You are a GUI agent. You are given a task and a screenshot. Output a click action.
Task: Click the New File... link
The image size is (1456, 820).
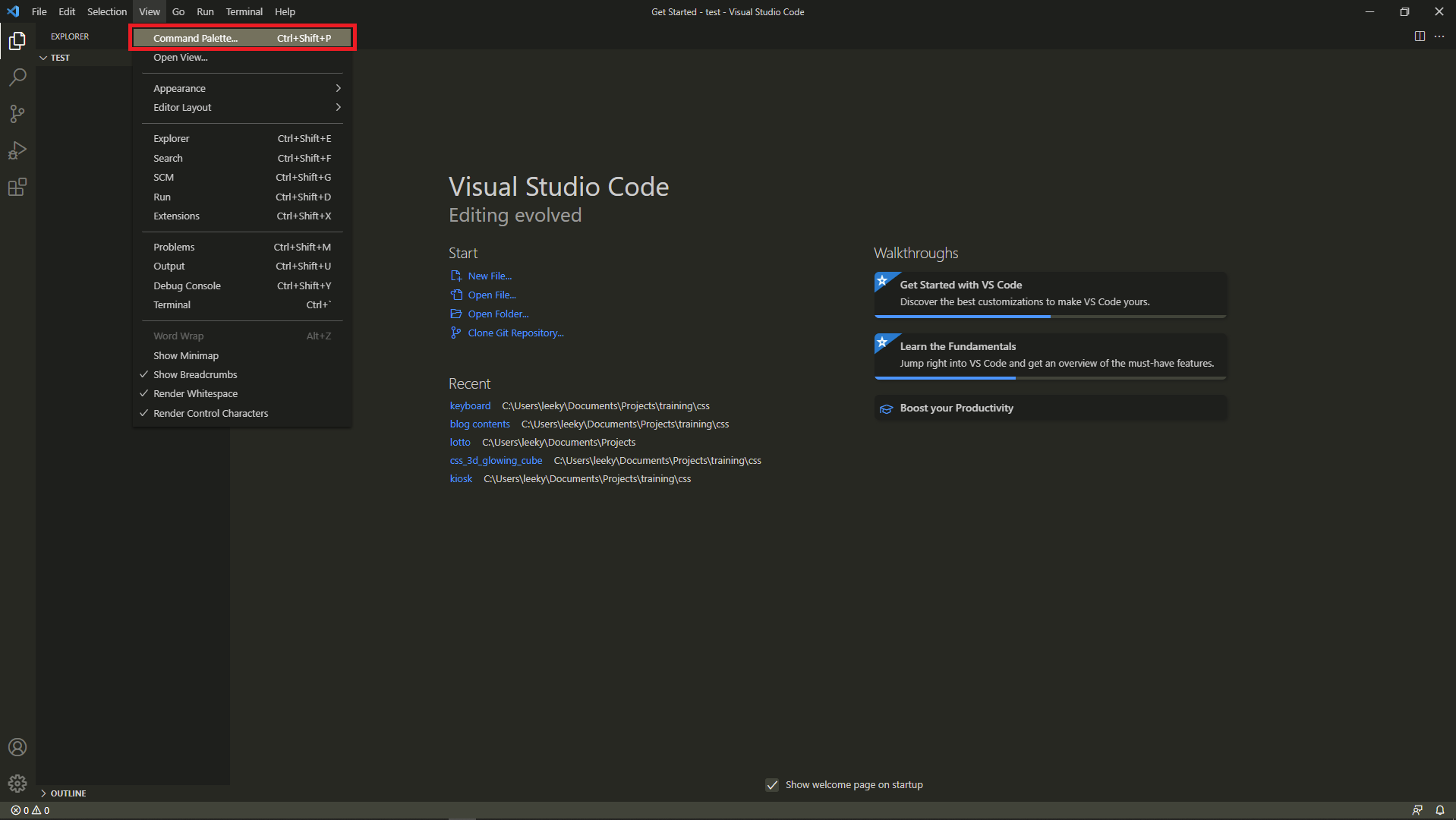click(x=490, y=276)
